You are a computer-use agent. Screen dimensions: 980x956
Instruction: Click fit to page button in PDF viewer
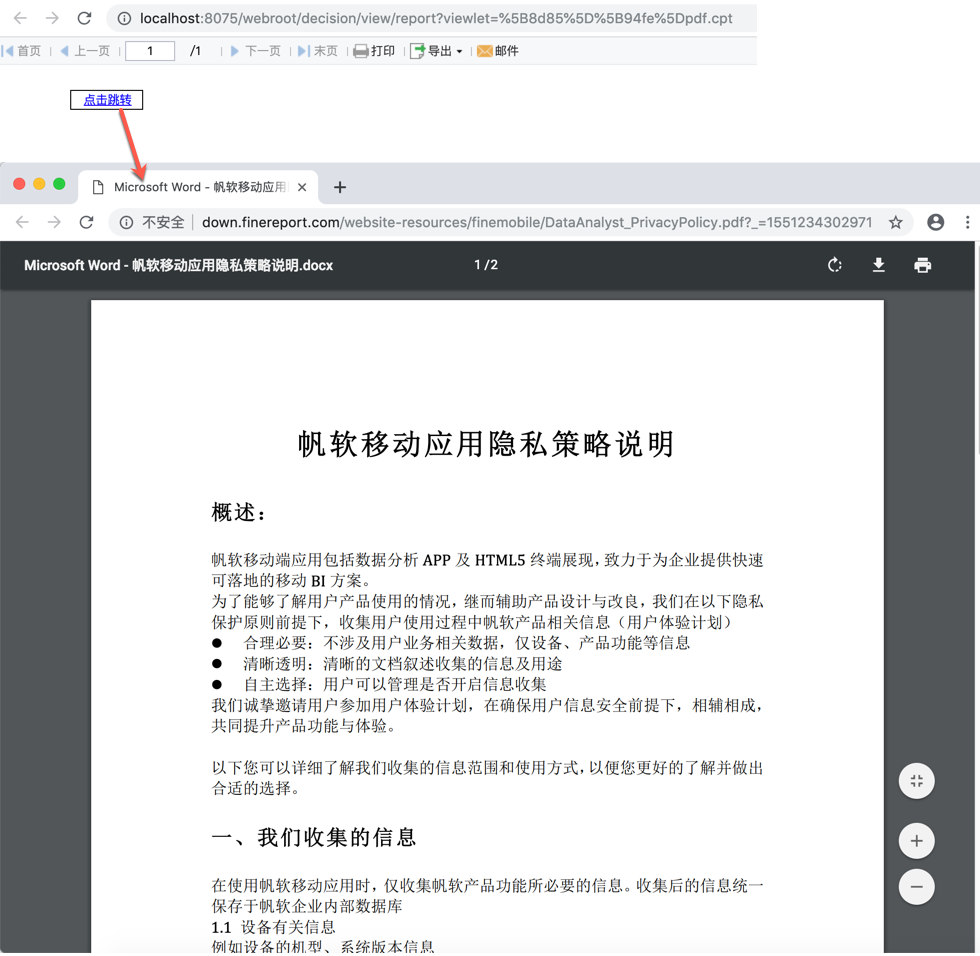(x=917, y=781)
